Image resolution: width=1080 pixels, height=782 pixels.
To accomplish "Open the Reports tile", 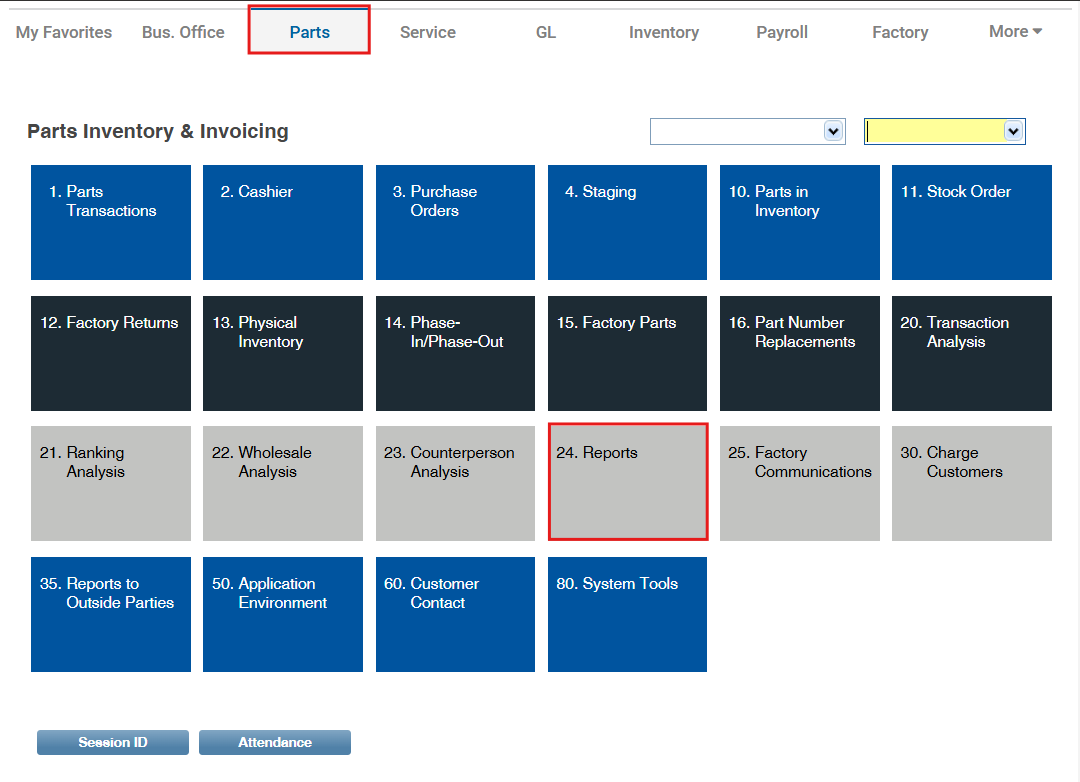I will (x=627, y=482).
